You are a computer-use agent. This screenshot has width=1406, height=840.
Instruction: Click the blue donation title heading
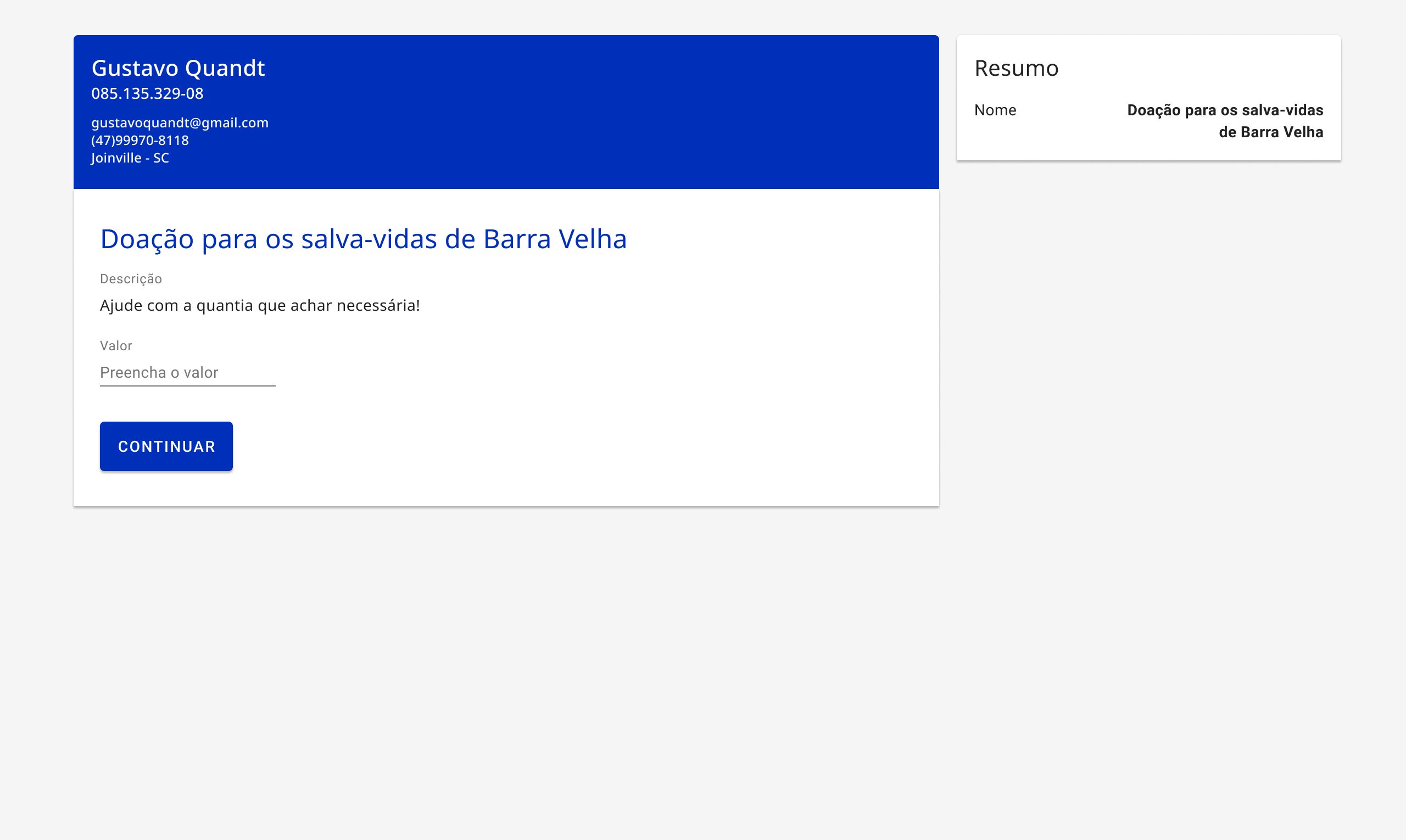point(364,239)
